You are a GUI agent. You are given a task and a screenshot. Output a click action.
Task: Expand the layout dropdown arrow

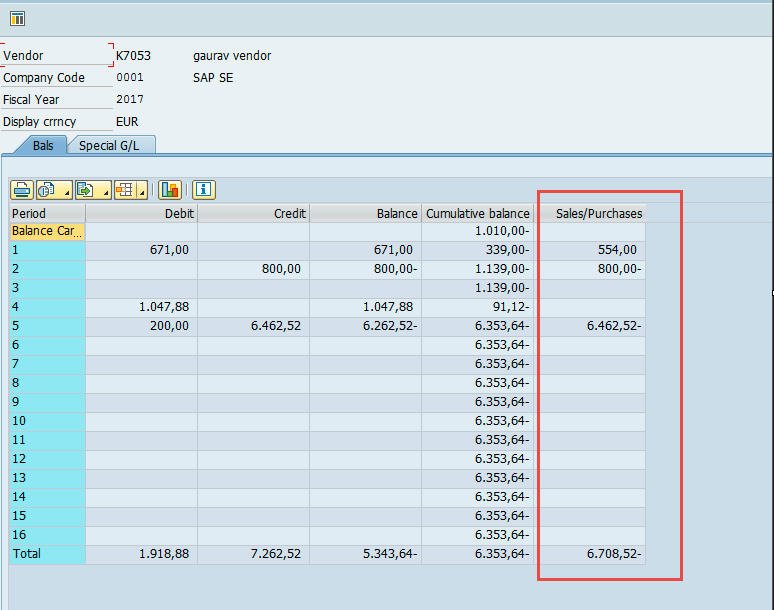pyautogui.click(x=142, y=190)
